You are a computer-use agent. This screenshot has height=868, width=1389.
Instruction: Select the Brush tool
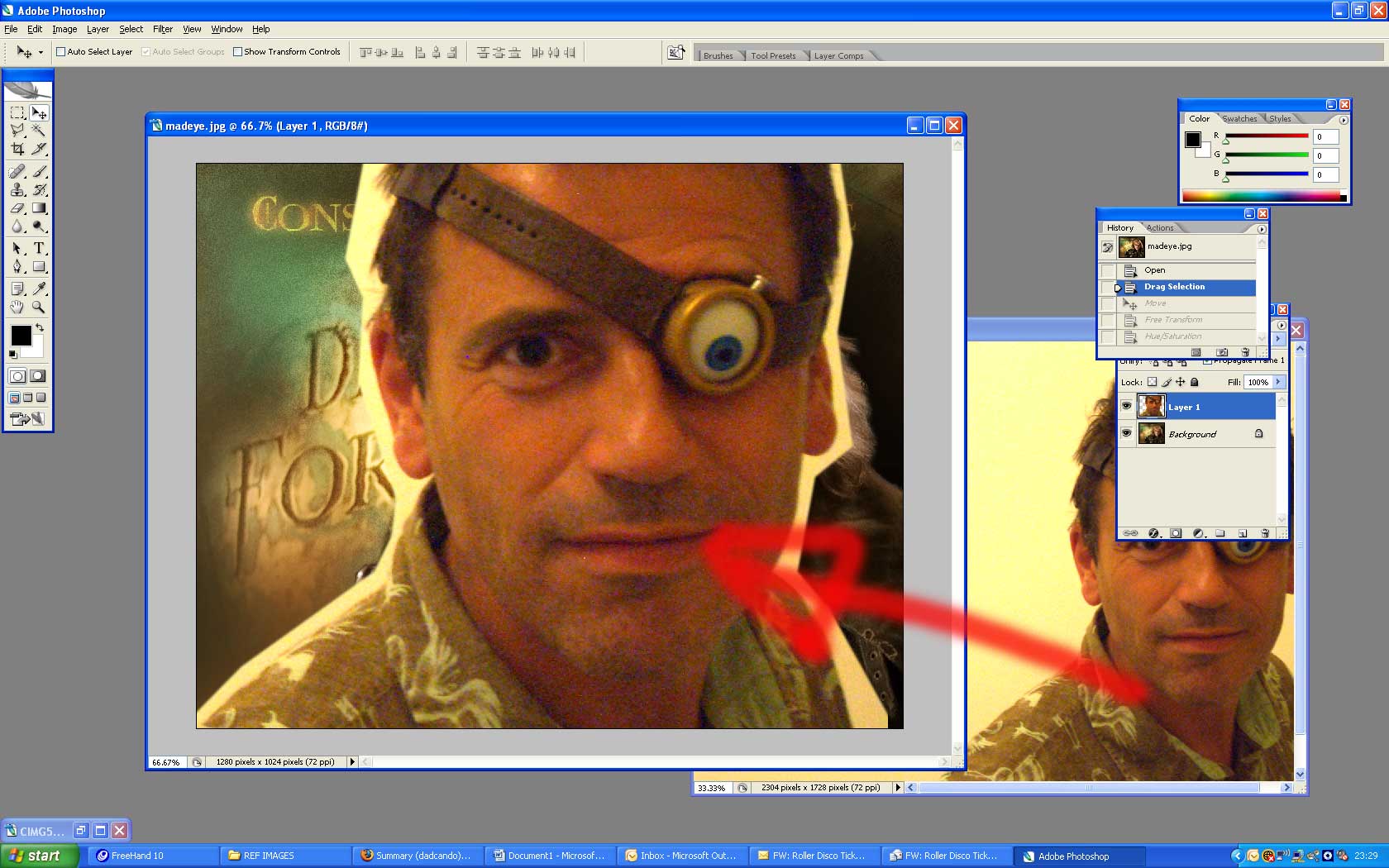39,172
